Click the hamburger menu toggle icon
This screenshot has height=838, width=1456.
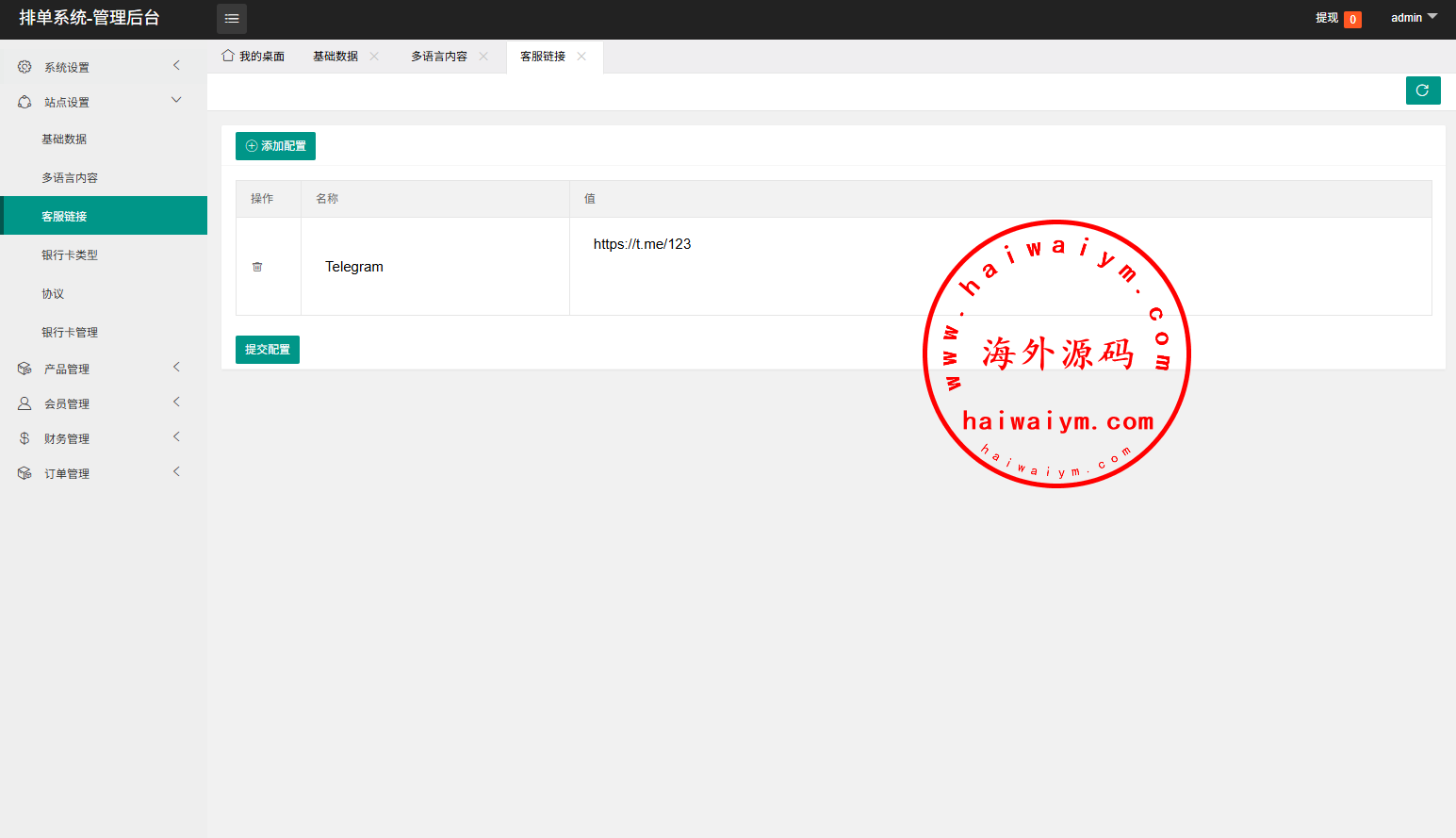[x=232, y=19]
